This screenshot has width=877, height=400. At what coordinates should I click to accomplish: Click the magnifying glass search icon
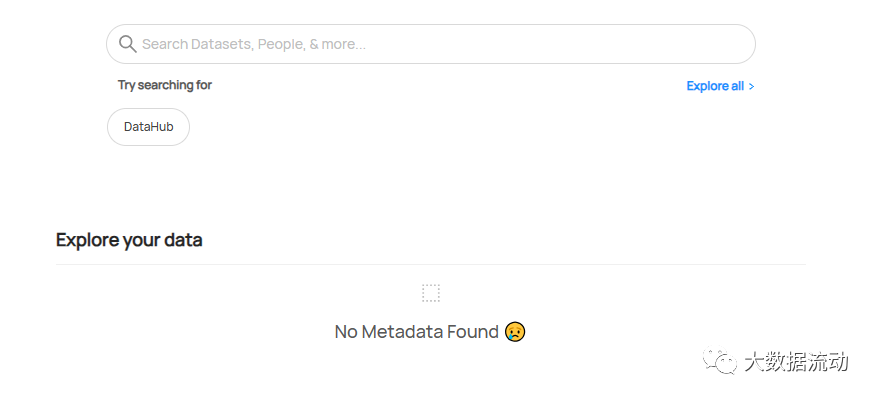[127, 44]
